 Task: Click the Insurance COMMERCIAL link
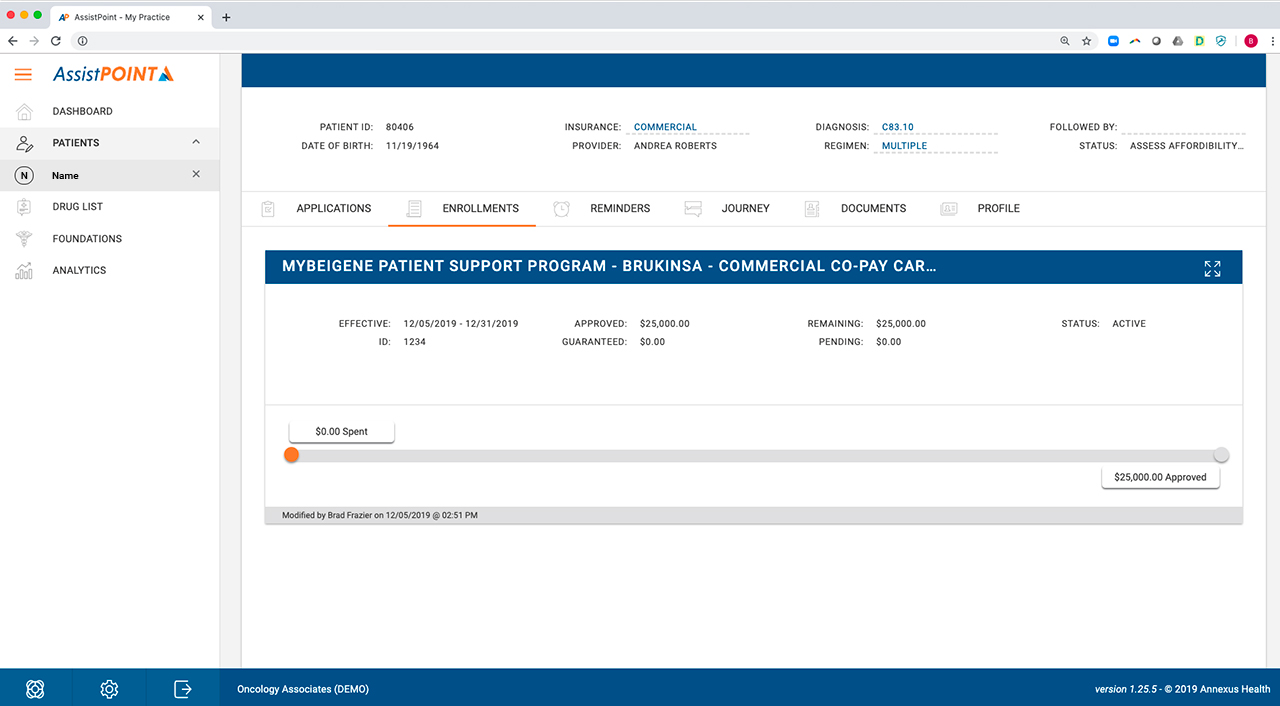pyautogui.click(x=664, y=127)
